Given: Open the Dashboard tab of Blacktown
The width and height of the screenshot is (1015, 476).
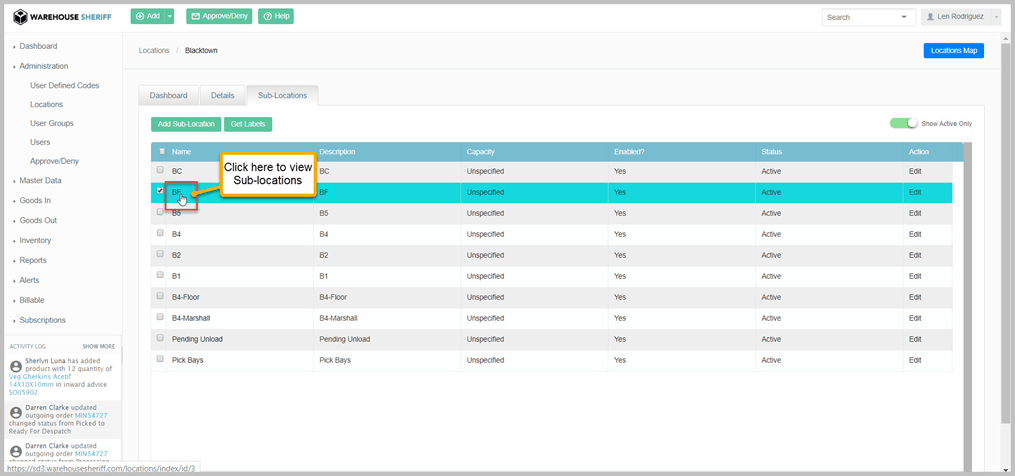Looking at the screenshot, I should tap(168, 96).
